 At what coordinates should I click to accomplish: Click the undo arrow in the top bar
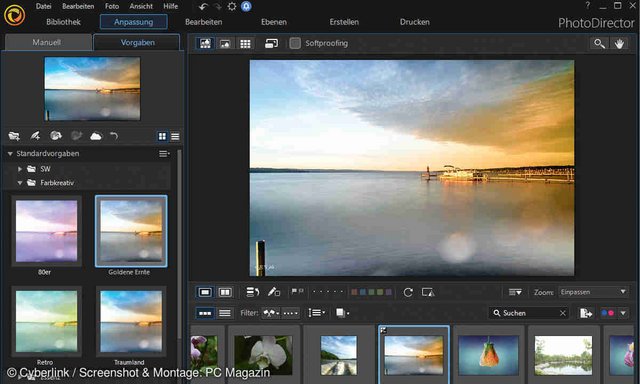[203, 7]
